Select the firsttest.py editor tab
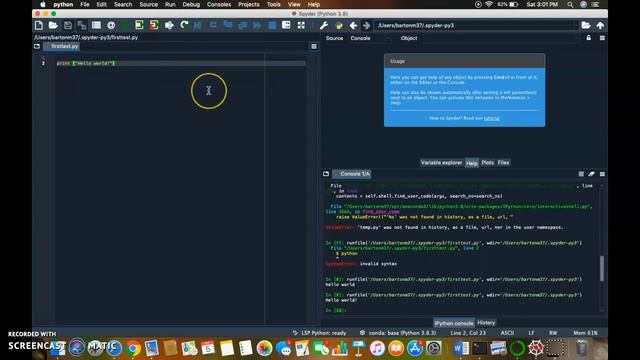 [62, 47]
